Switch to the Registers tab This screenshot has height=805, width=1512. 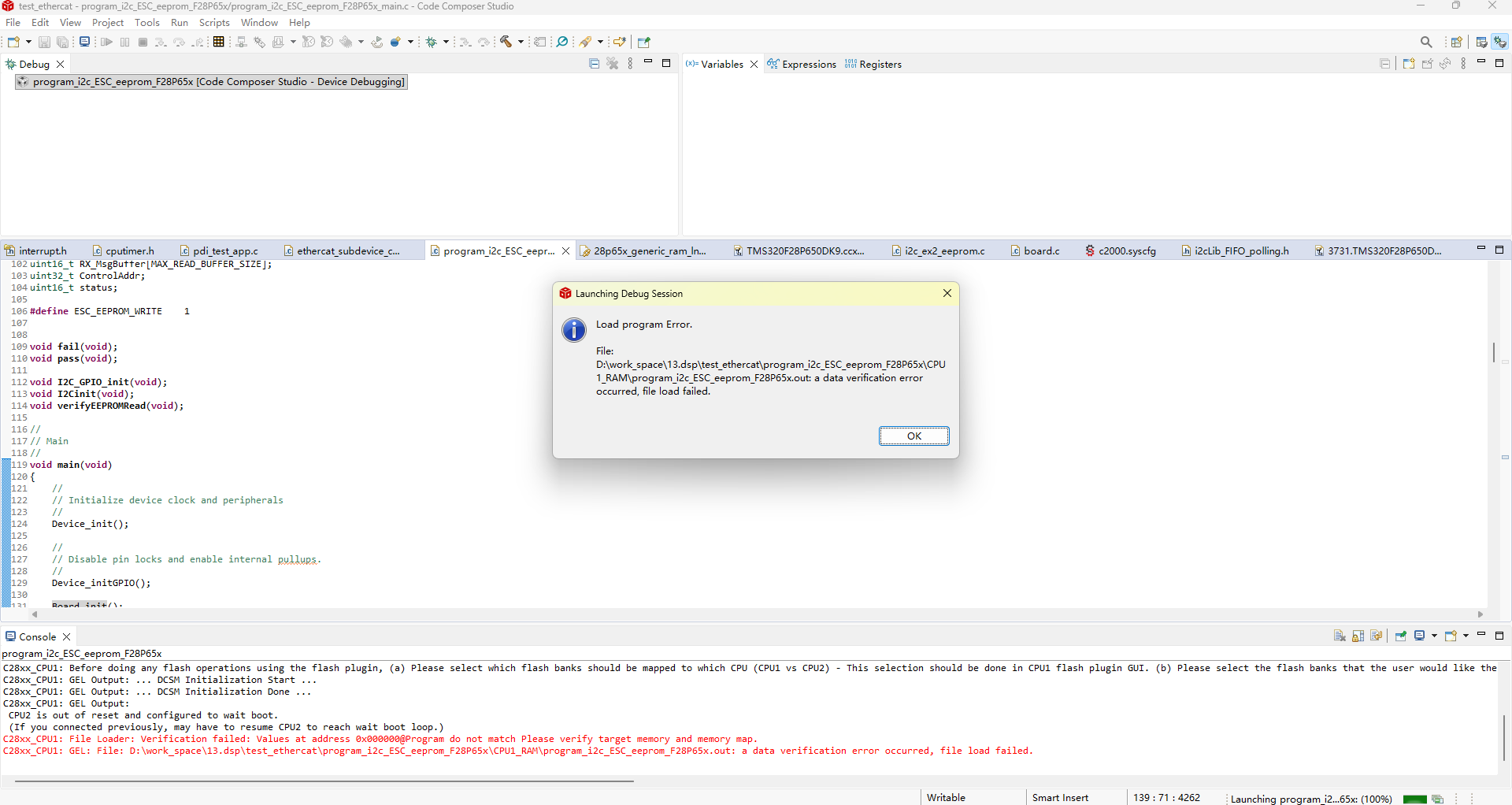click(x=873, y=65)
